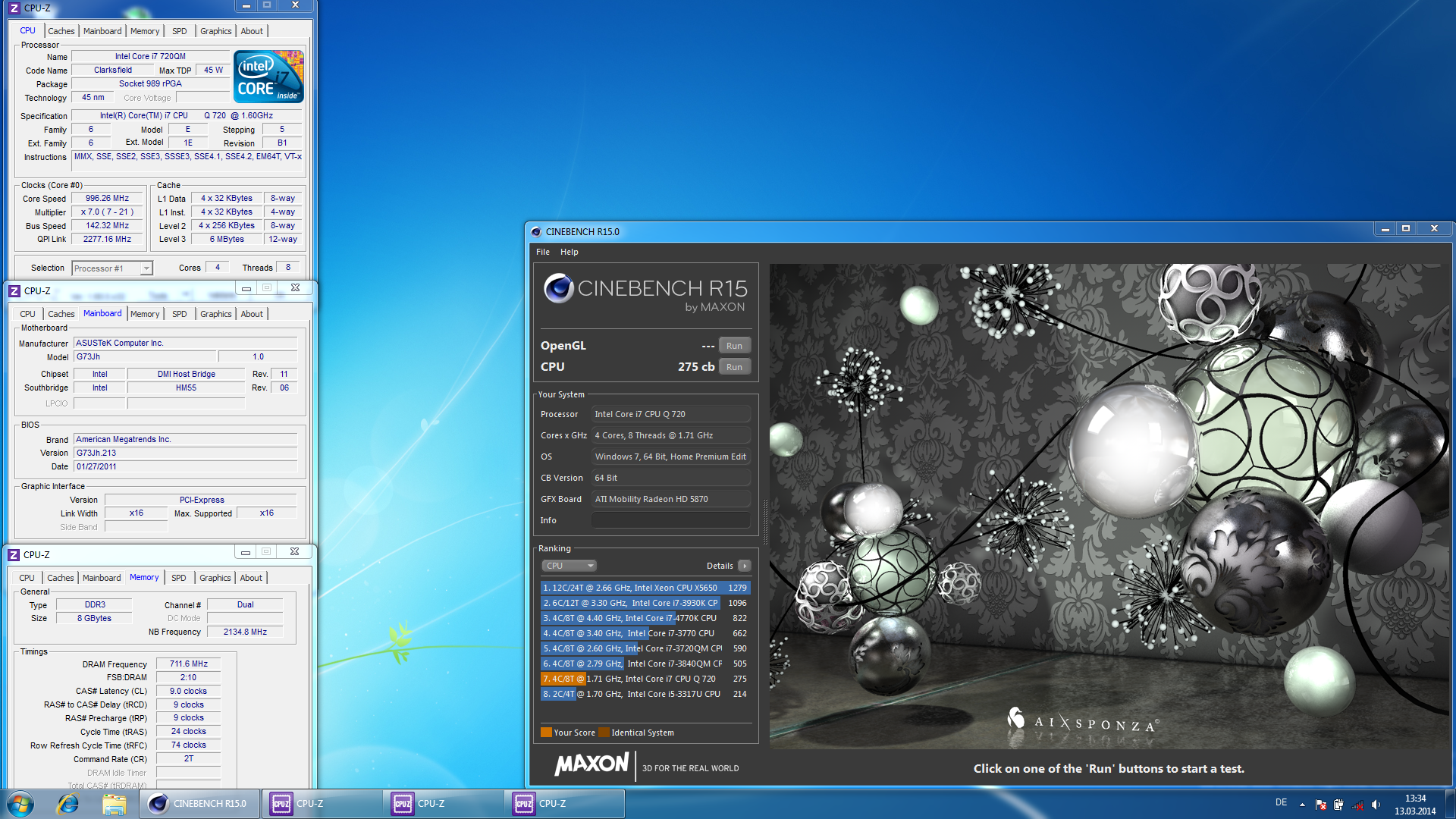Click the DE language indicator in taskbar

(1281, 802)
